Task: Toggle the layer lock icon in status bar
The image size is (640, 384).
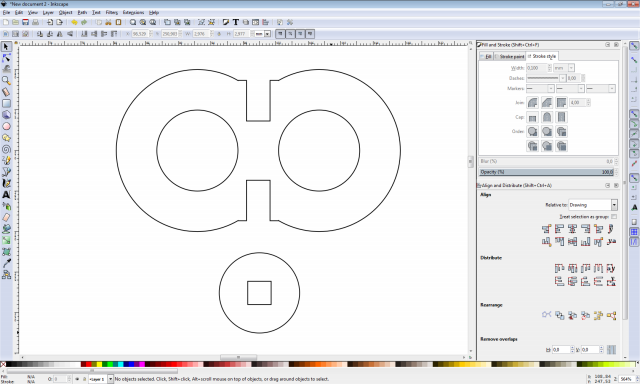Action: point(84,379)
